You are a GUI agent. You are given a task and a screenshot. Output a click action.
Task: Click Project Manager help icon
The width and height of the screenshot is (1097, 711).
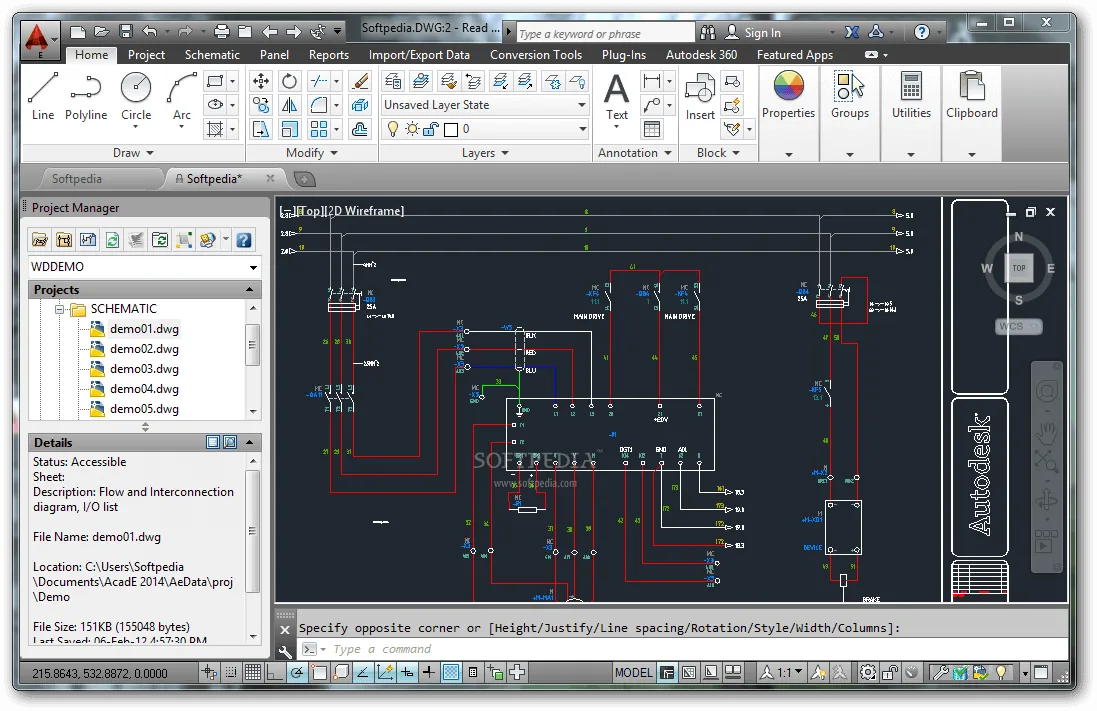(x=243, y=240)
